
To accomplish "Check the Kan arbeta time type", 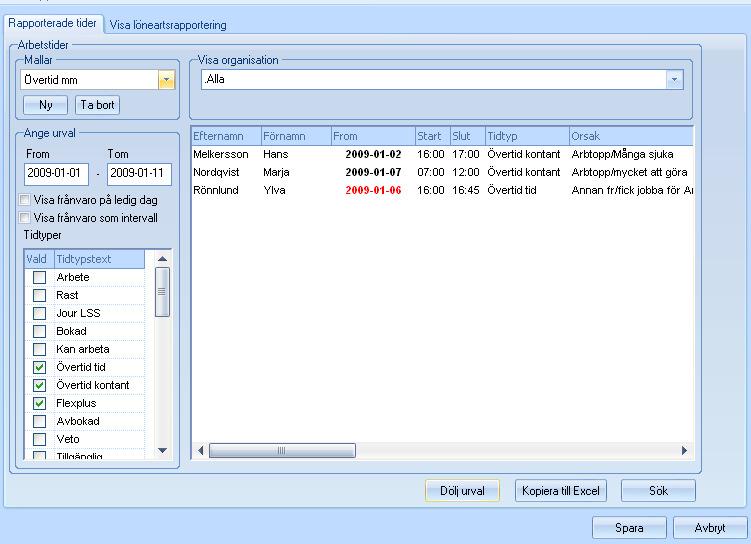I will (x=39, y=349).
